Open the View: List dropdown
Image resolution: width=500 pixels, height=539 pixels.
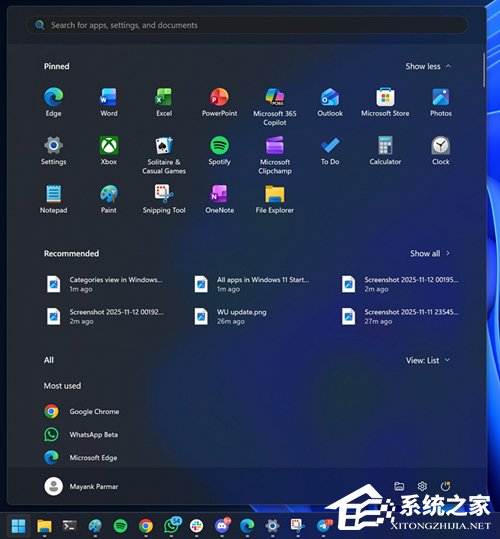[428, 360]
